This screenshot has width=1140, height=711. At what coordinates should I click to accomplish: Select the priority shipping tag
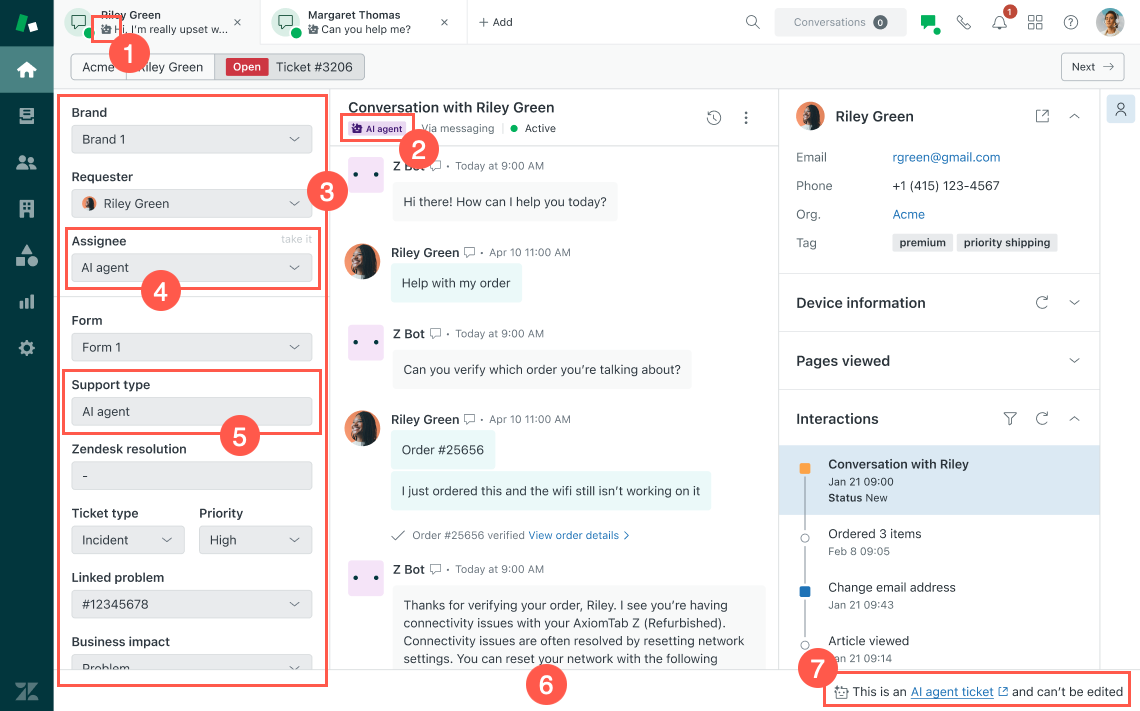pyautogui.click(x=1006, y=243)
